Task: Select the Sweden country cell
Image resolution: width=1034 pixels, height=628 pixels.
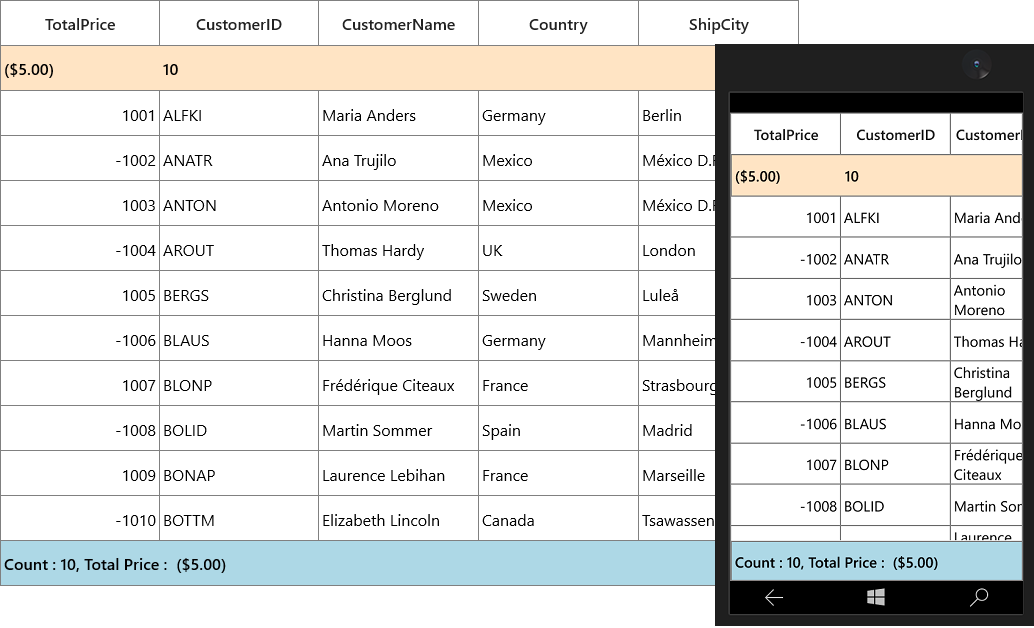Action: tap(559, 294)
